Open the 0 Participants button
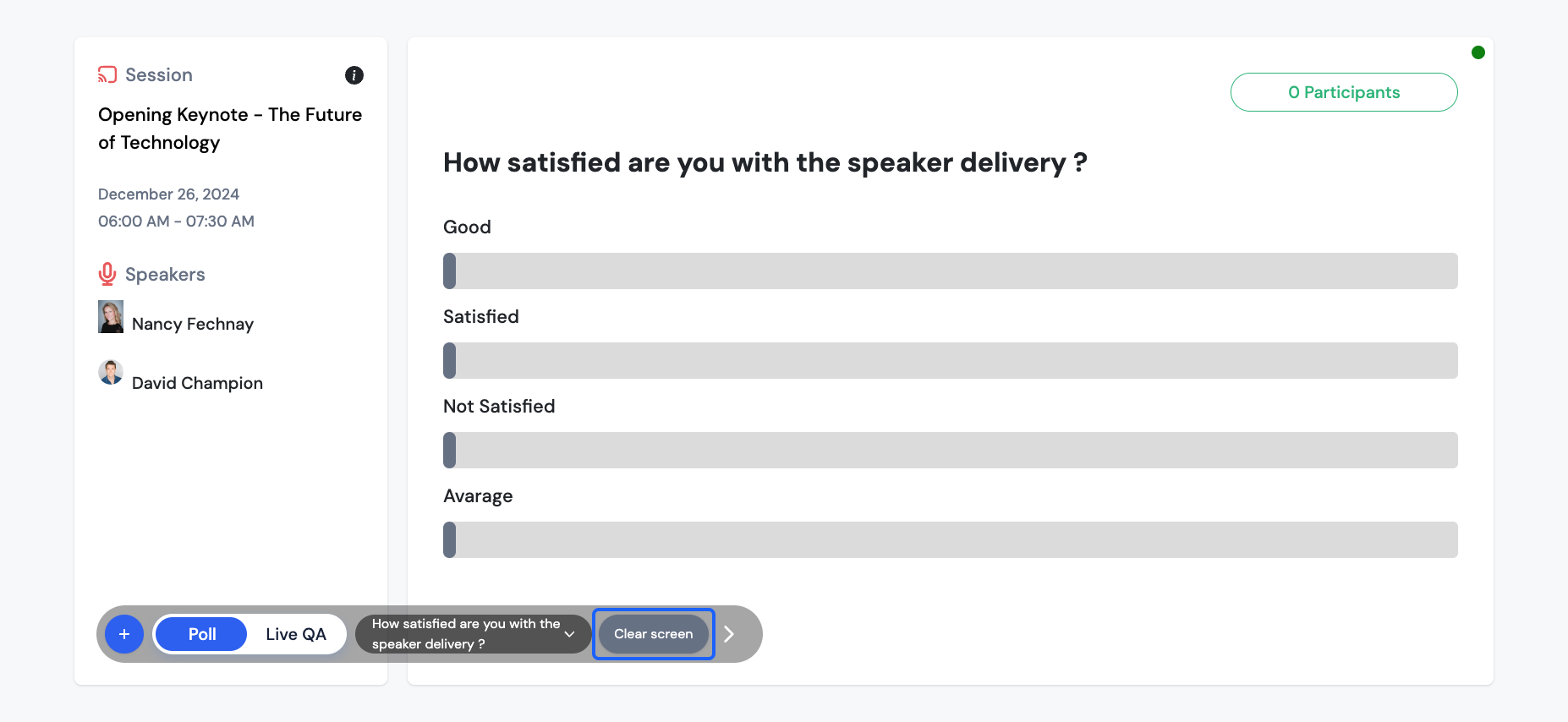1568x722 pixels. click(x=1344, y=92)
